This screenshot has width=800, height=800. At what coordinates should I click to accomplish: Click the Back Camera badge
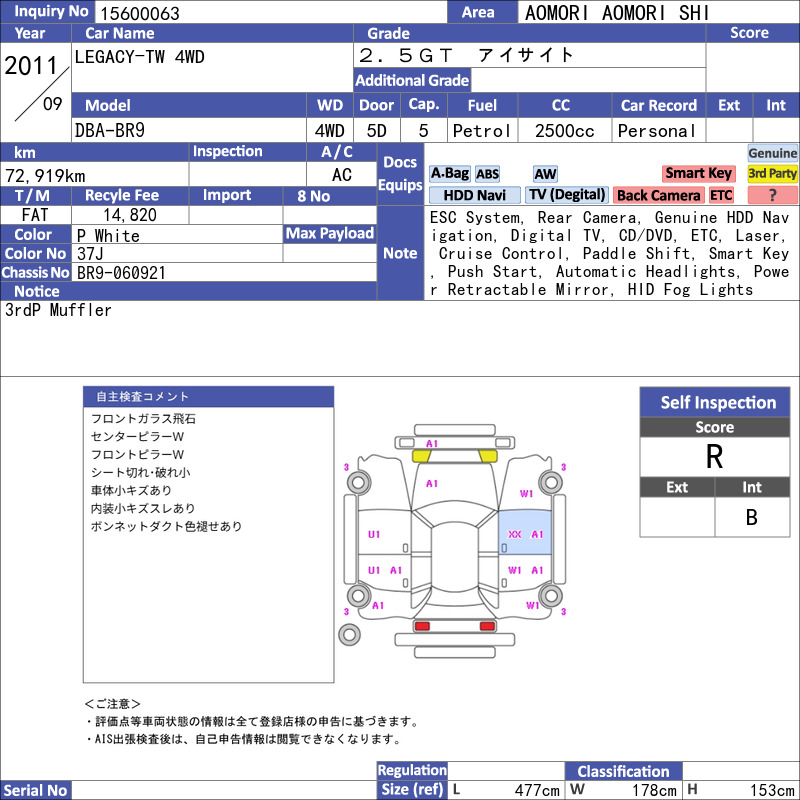(658, 195)
